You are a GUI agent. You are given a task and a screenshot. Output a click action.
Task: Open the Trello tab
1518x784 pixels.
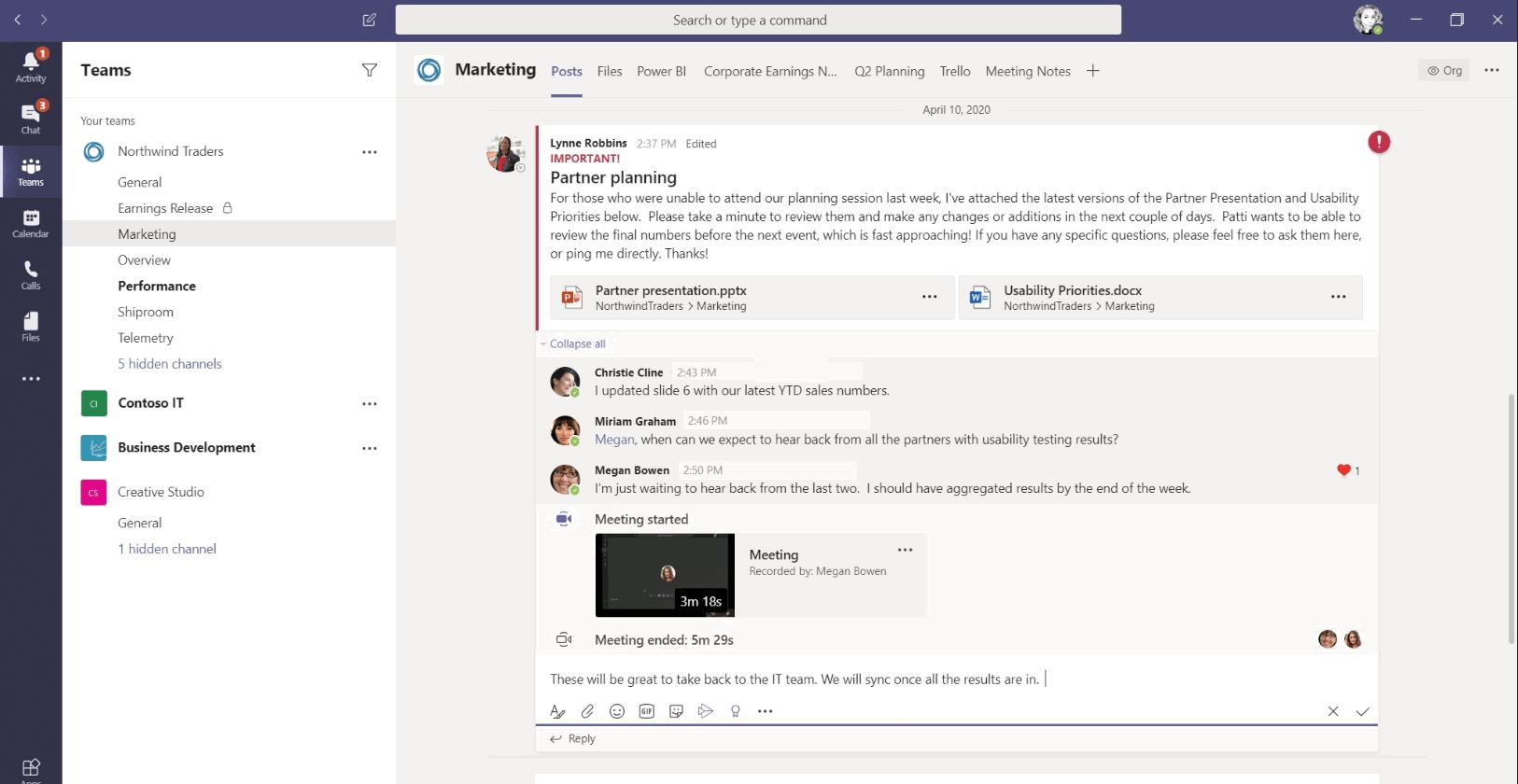955,71
